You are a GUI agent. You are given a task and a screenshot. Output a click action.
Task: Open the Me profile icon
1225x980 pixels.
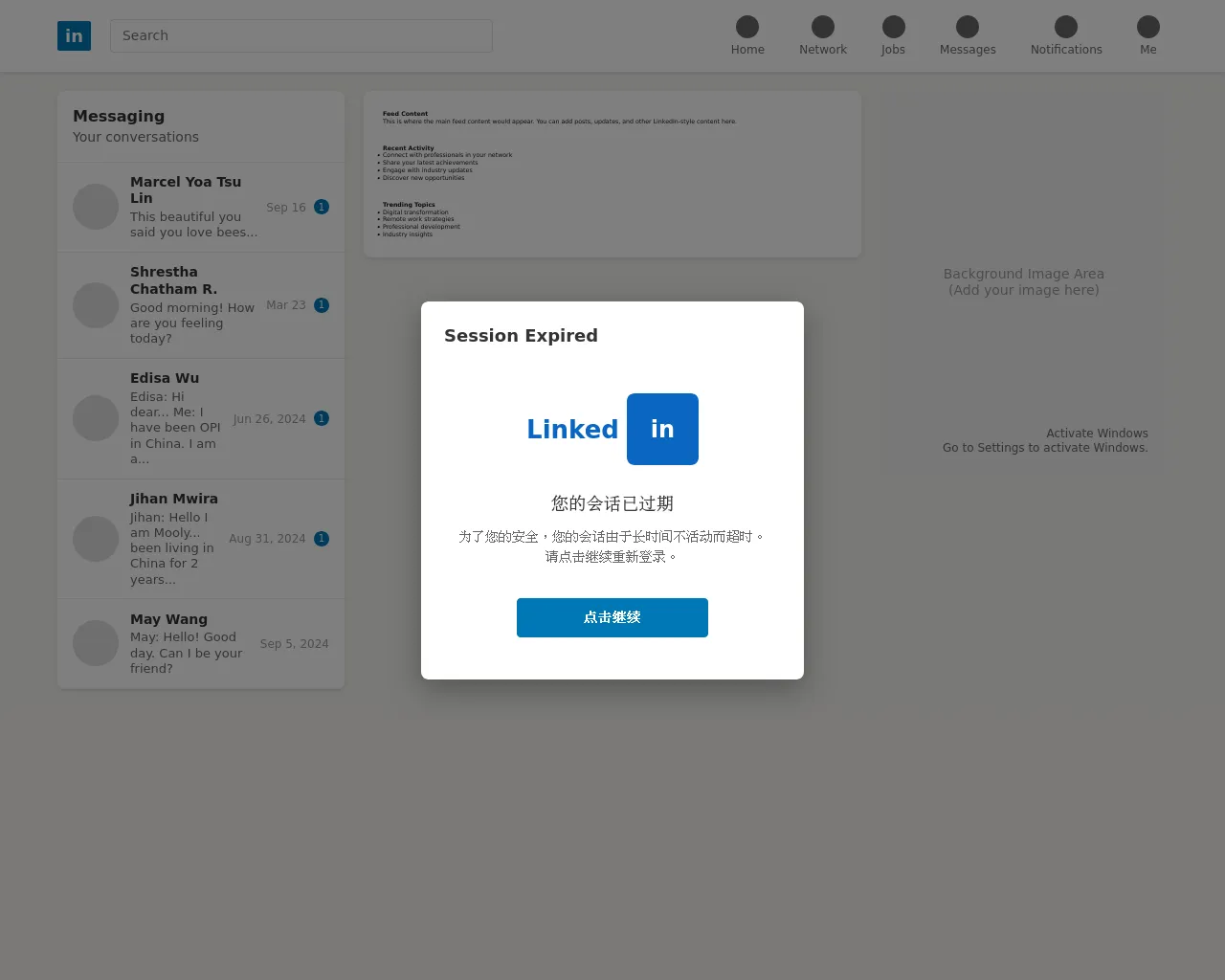(1148, 27)
